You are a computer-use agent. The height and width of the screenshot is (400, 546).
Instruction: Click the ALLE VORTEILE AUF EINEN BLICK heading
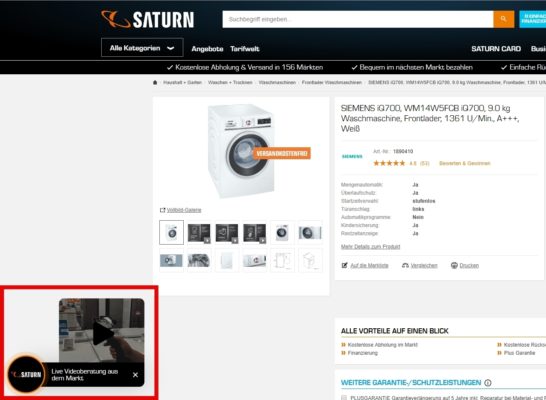tap(395, 331)
